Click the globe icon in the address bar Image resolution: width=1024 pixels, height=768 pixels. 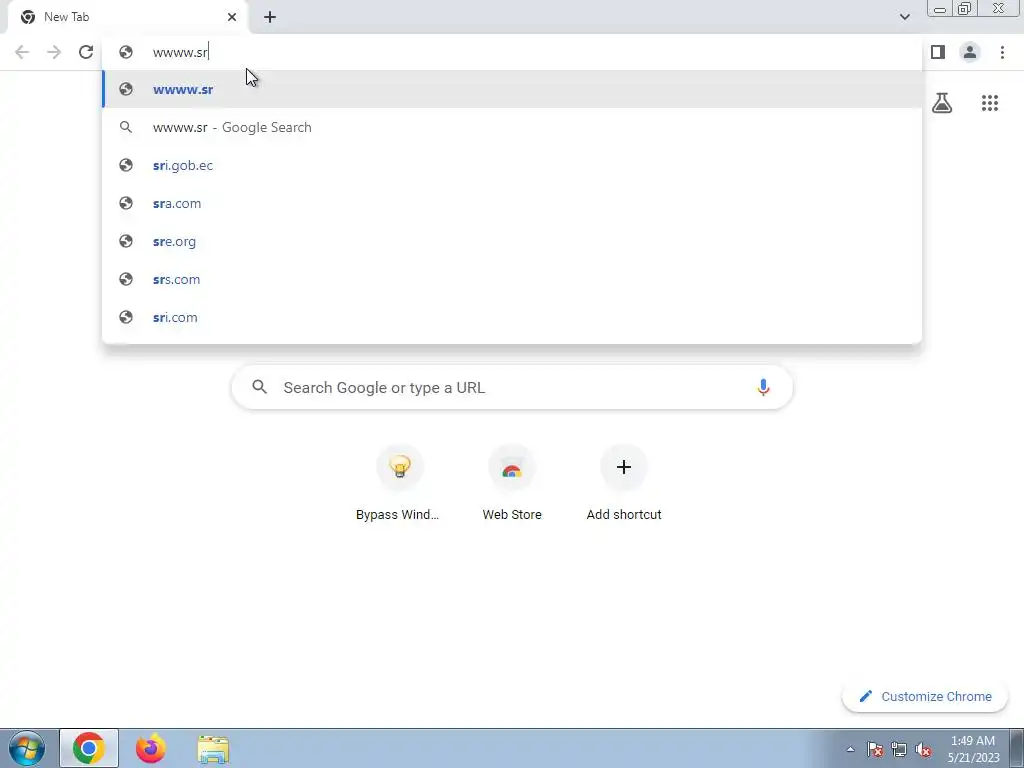pyautogui.click(x=126, y=52)
